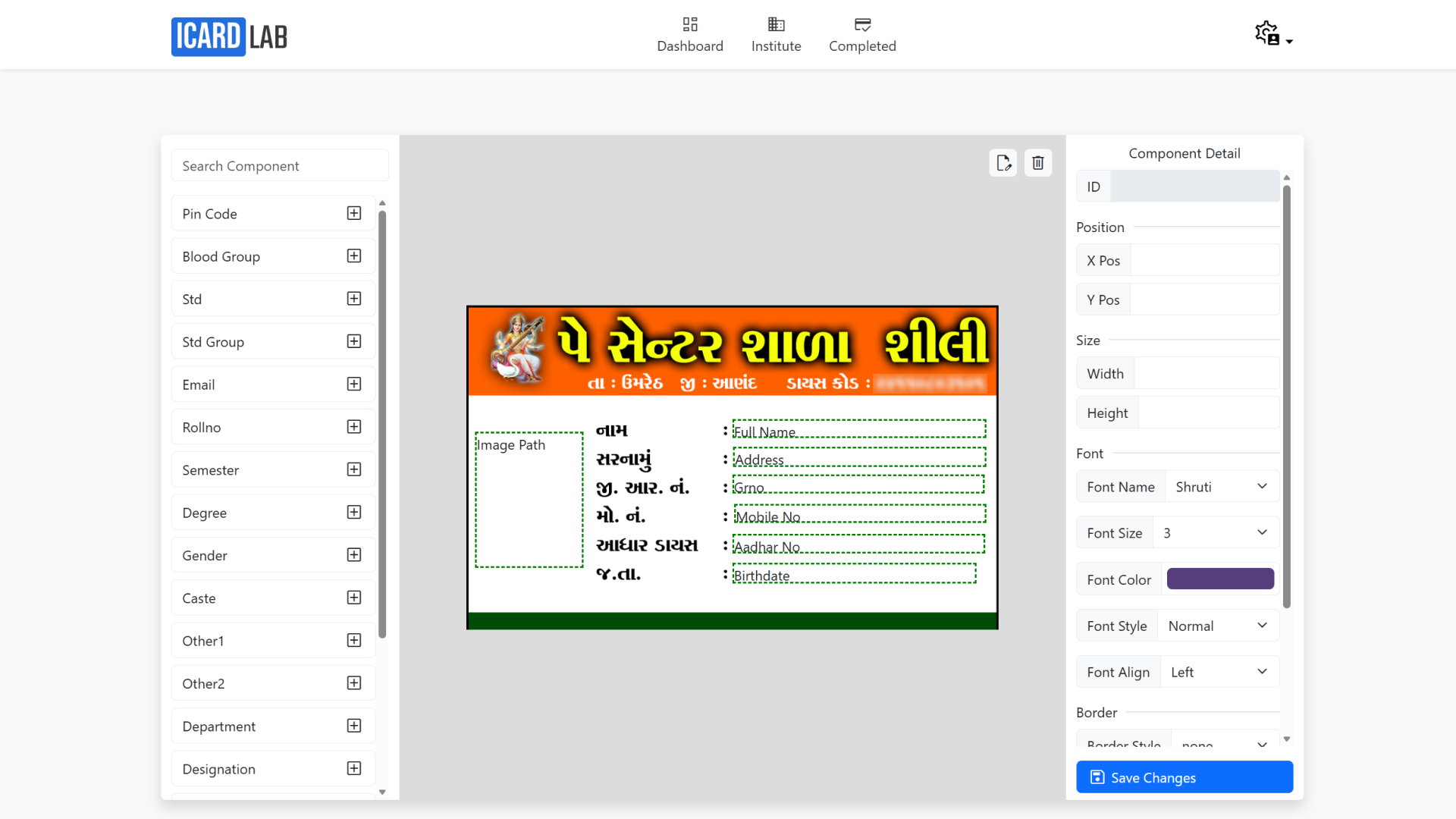Click the Designation row label
This screenshot has height=819, width=1456.
(218, 769)
